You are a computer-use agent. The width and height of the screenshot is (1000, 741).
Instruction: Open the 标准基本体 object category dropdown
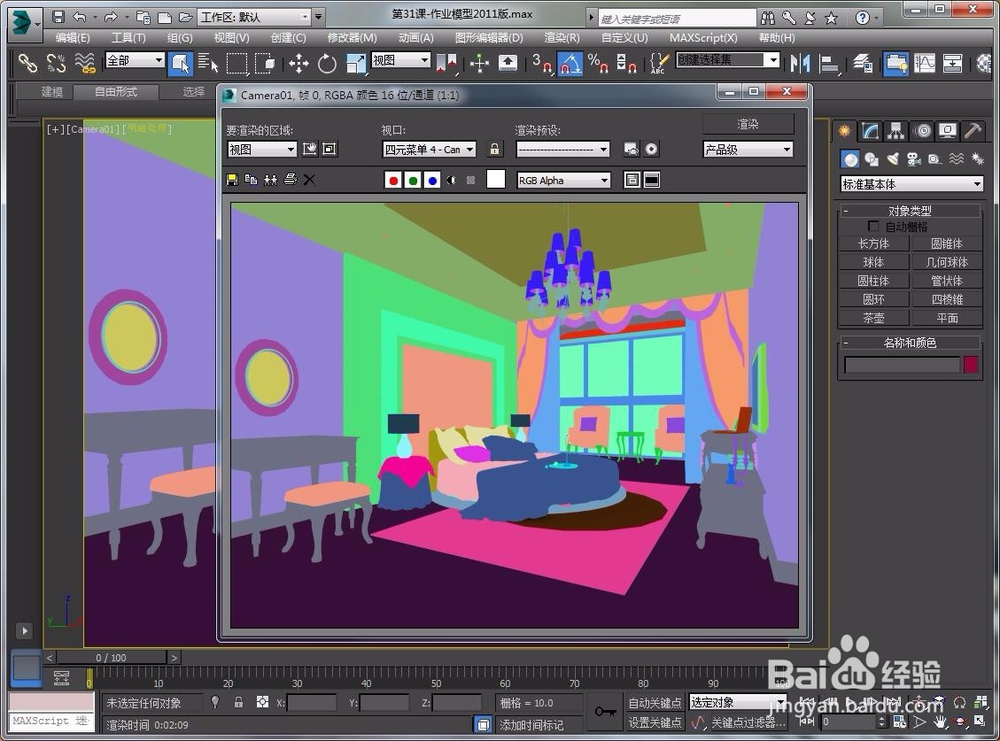[912, 184]
